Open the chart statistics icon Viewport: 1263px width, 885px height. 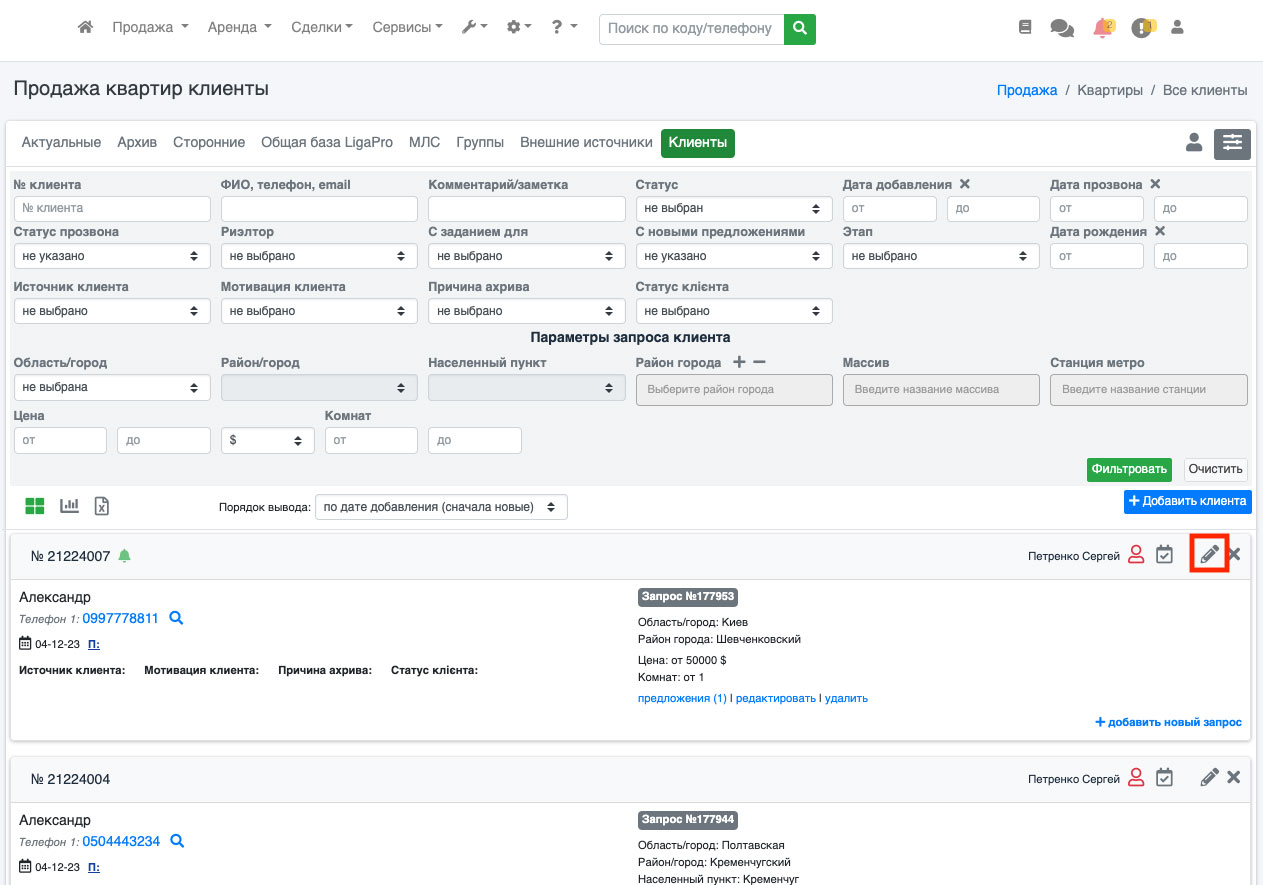pyautogui.click(x=69, y=506)
